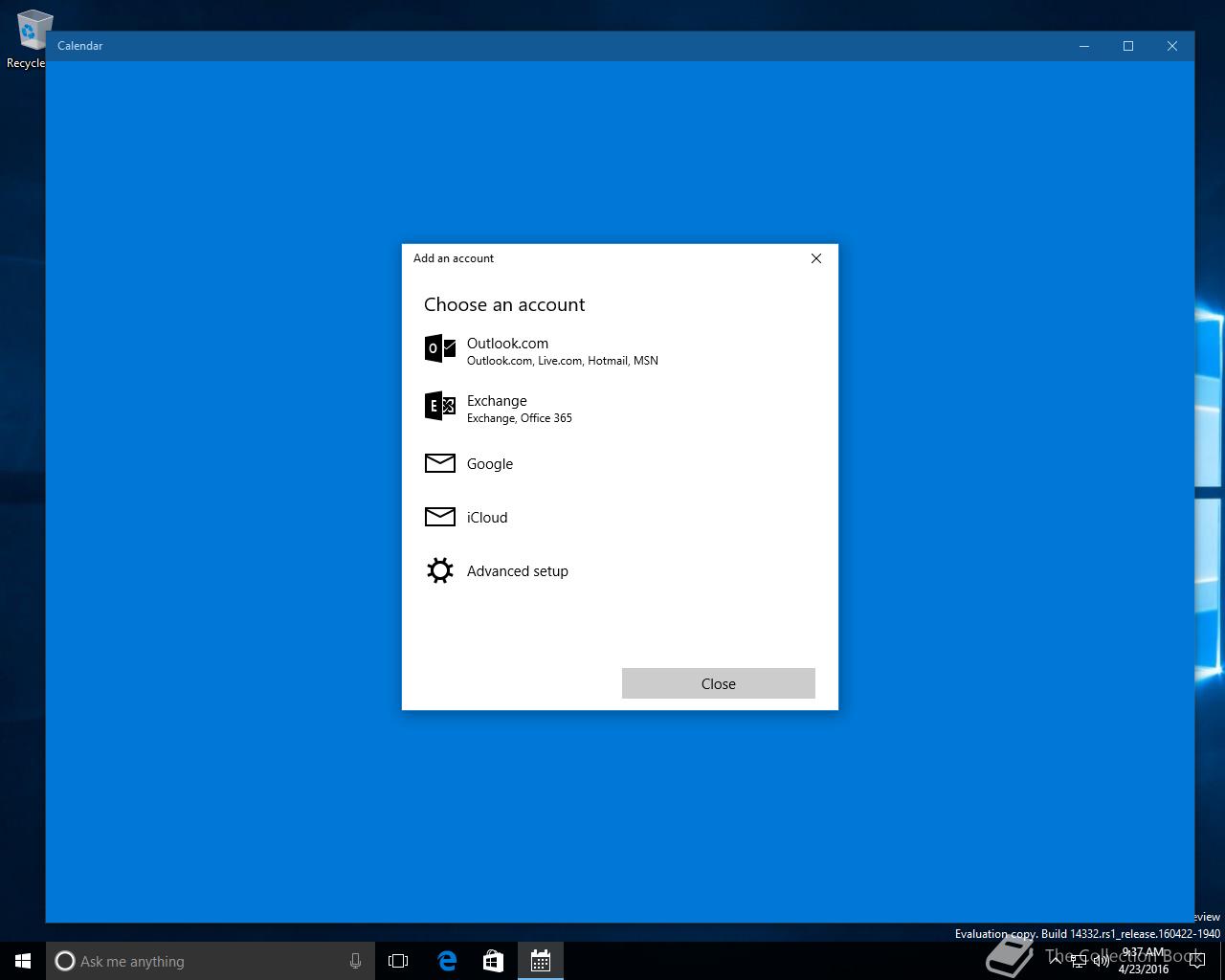Click the network tray icon

[x=1079, y=961]
